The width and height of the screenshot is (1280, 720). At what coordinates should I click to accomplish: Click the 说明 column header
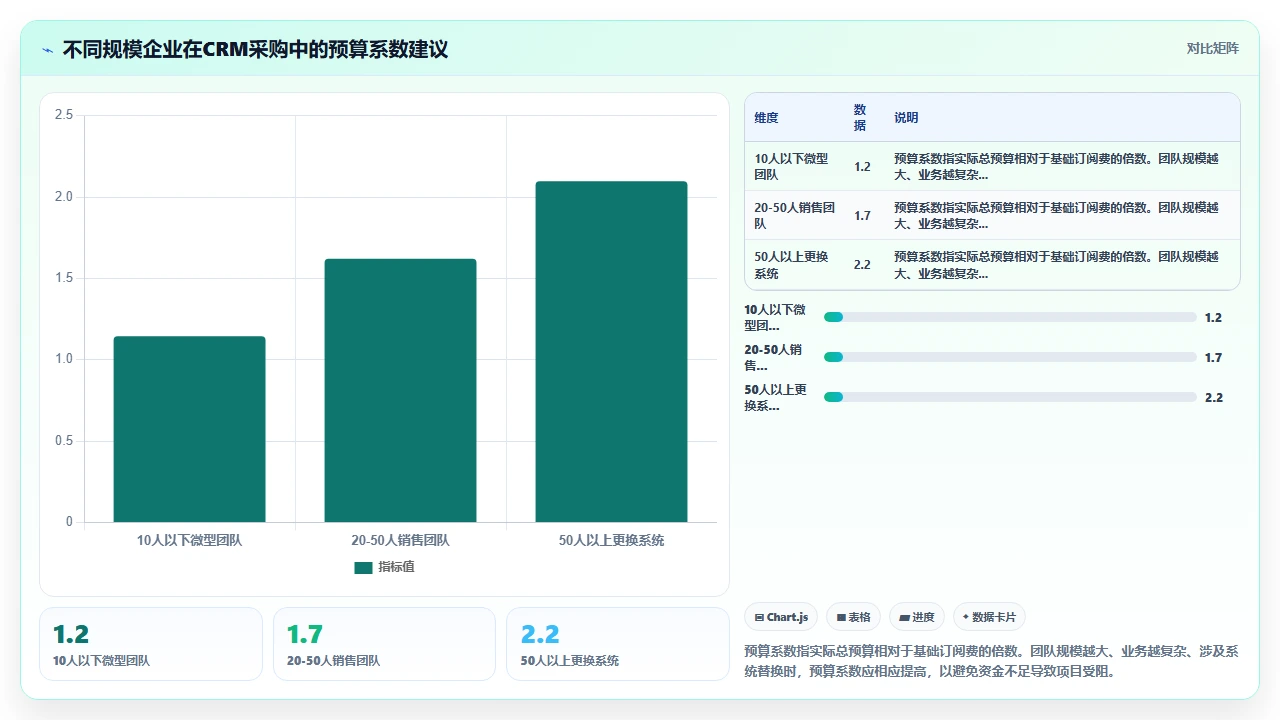[x=906, y=117]
